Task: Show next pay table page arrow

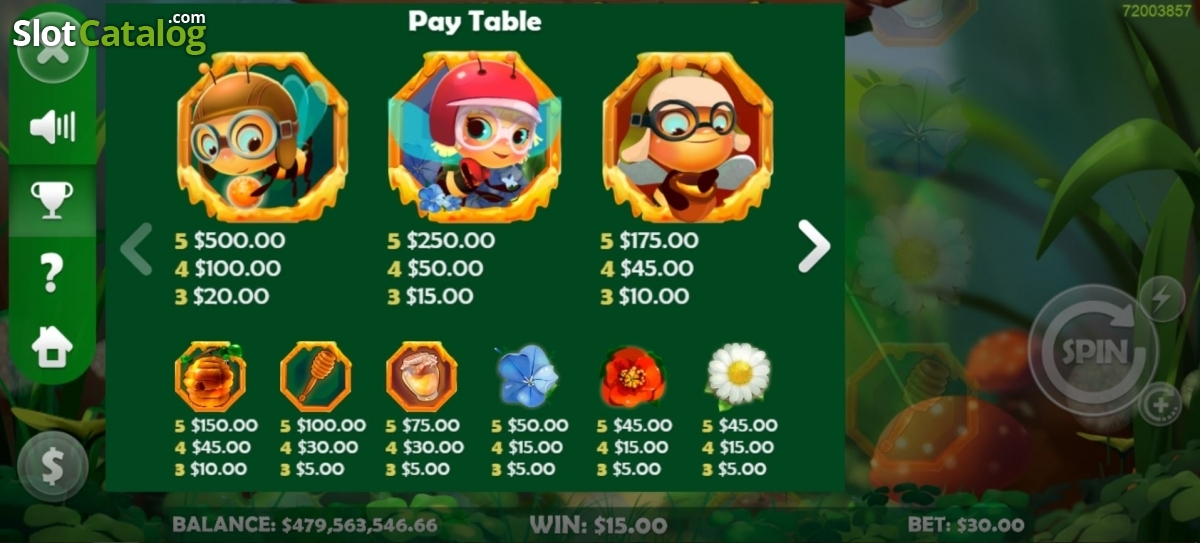Action: (x=814, y=247)
